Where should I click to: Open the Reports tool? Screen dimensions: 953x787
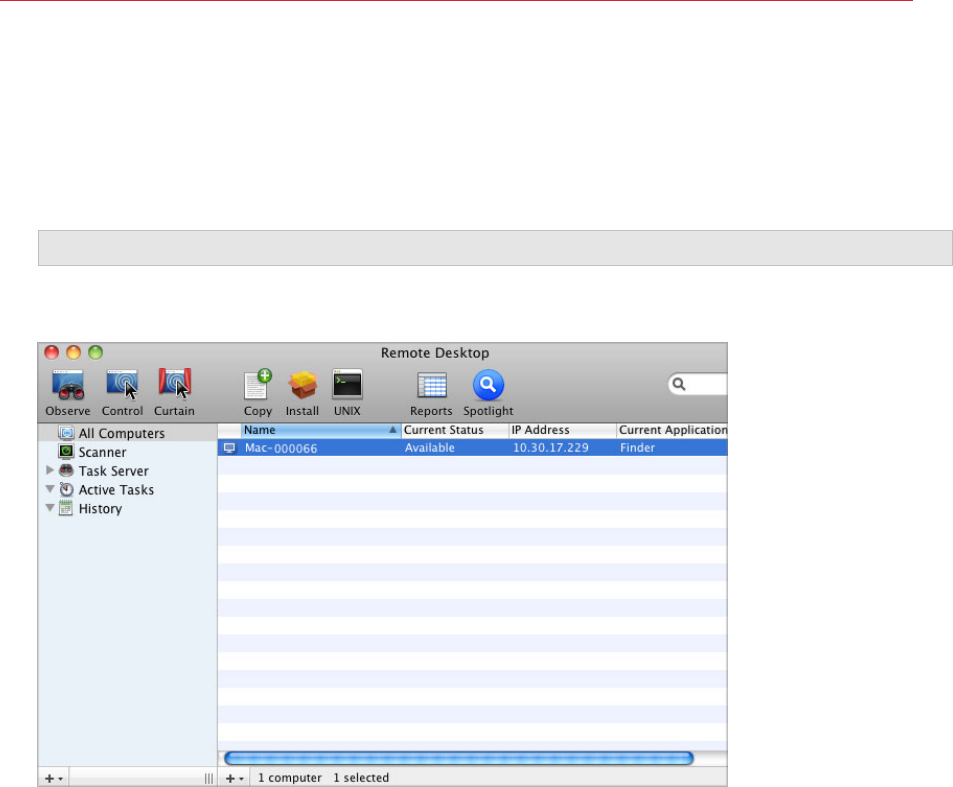pyautogui.click(x=432, y=385)
